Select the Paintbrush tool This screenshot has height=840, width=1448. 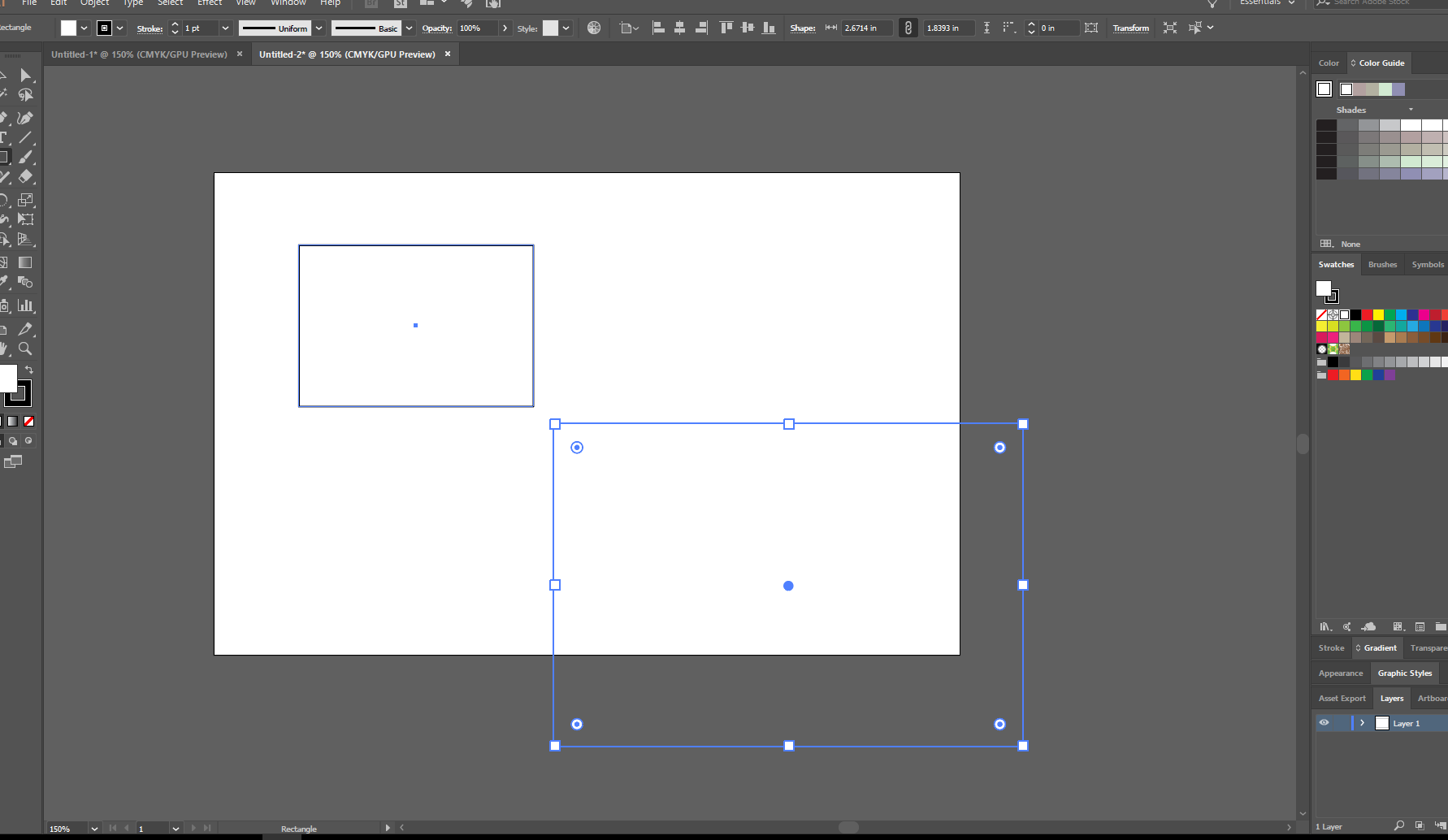pos(26,157)
